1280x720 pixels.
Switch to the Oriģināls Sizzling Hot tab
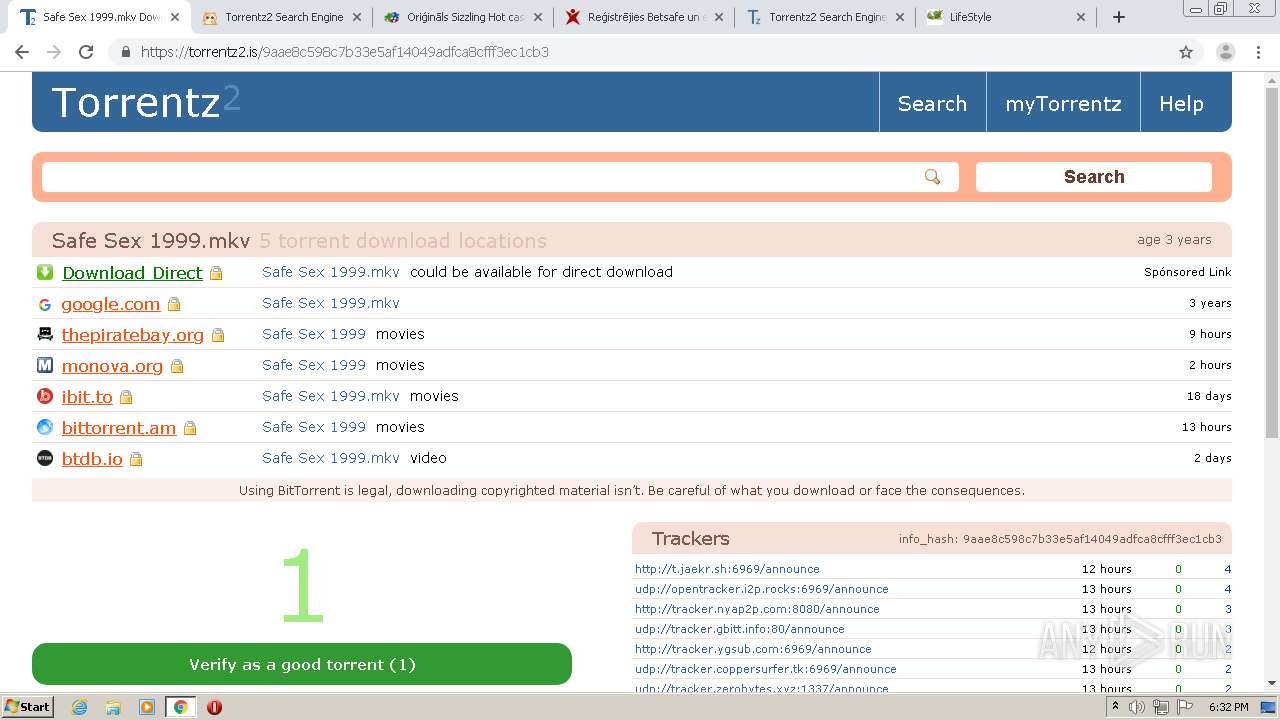click(464, 17)
